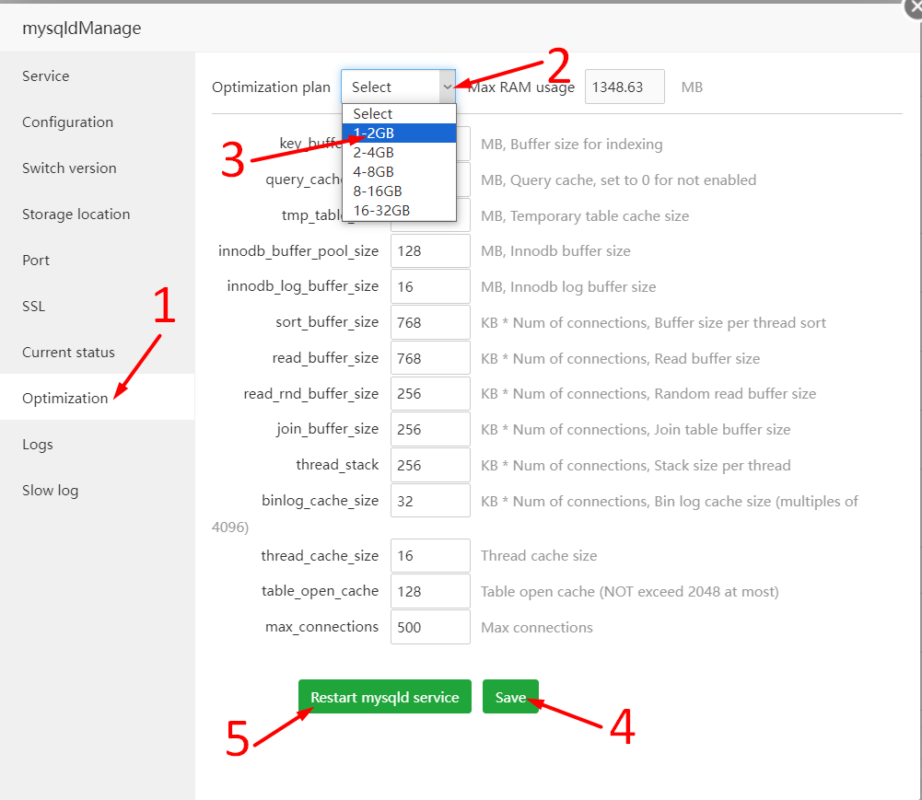Screen dimensions: 922x800
Task: Pick the 2-4GB option in list
Action: click(x=398, y=153)
